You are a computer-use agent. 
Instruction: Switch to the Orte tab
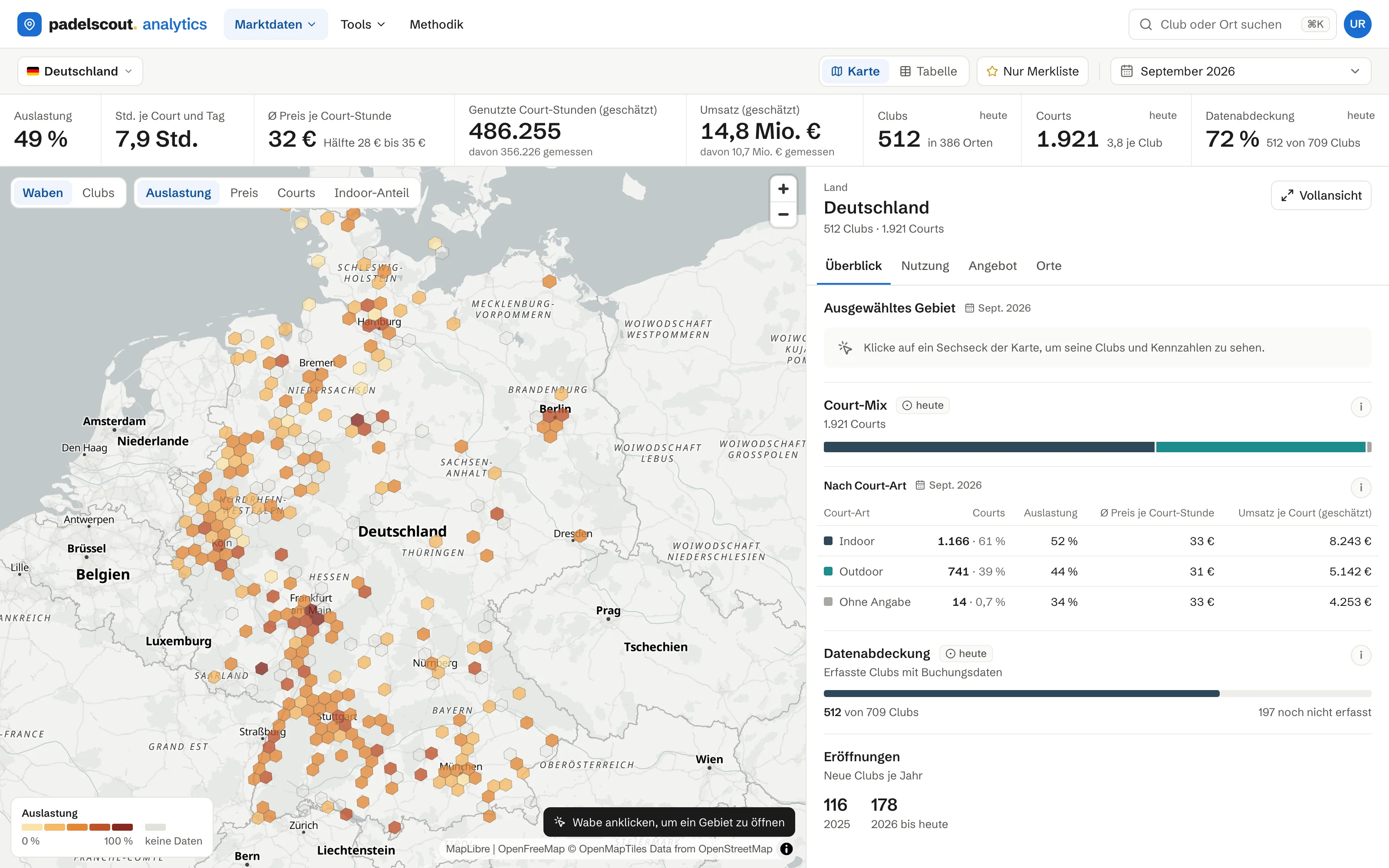pyautogui.click(x=1049, y=266)
